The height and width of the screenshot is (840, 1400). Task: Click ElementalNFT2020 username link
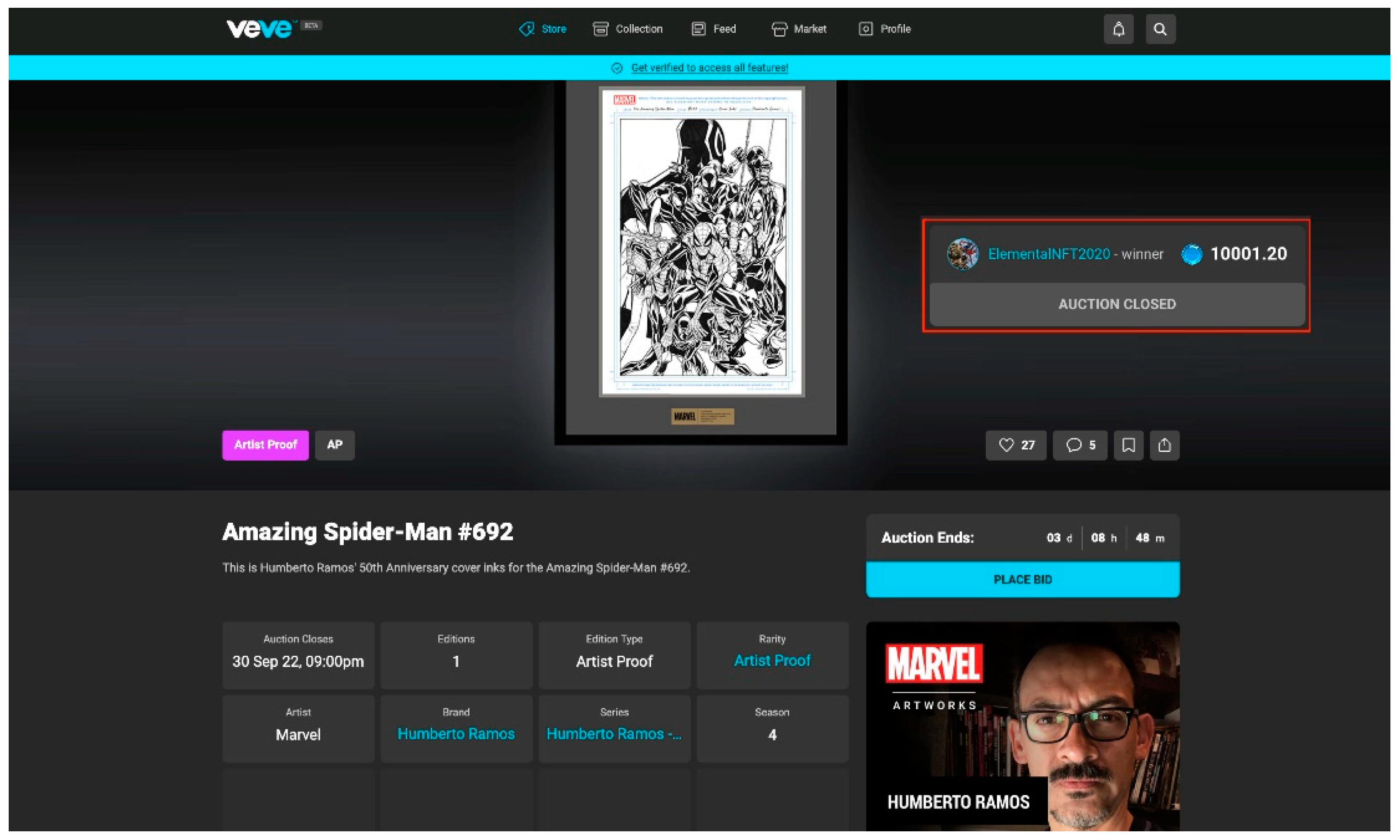point(1048,254)
